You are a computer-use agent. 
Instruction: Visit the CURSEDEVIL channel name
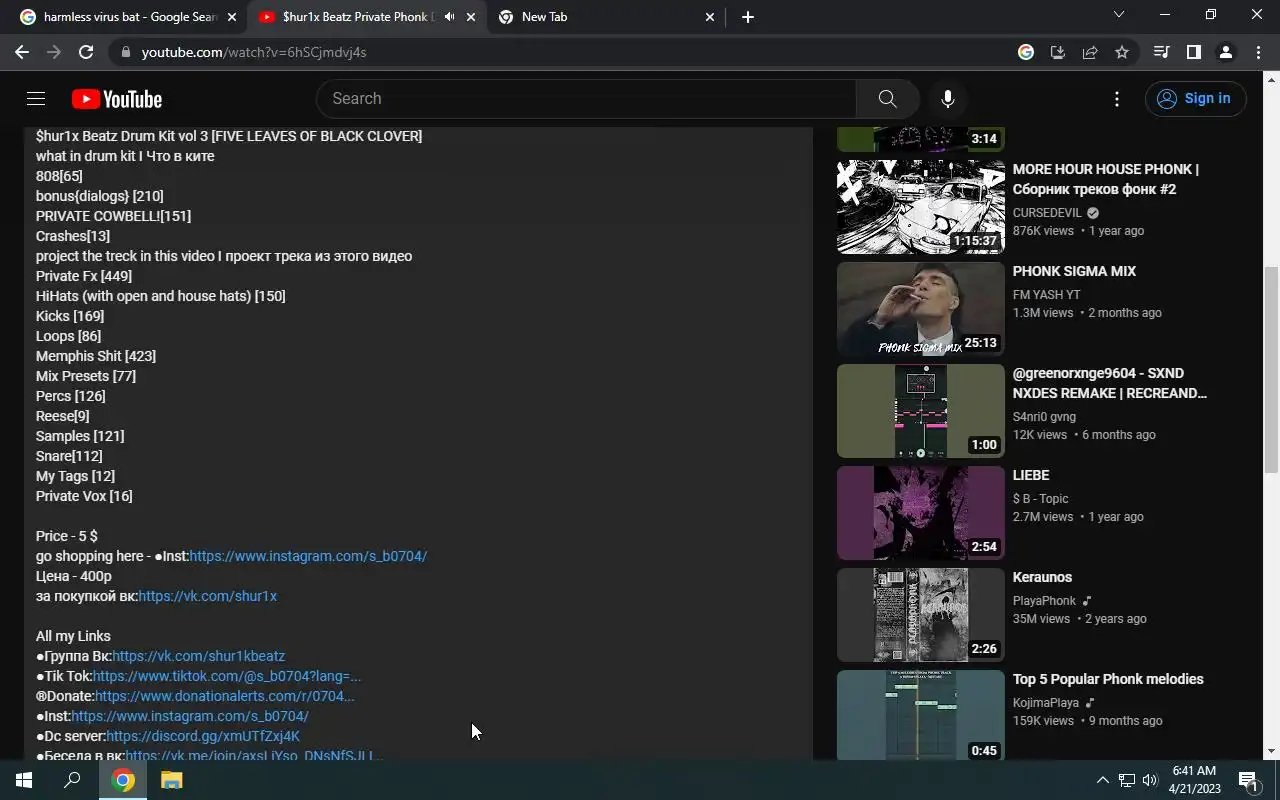(x=1047, y=213)
